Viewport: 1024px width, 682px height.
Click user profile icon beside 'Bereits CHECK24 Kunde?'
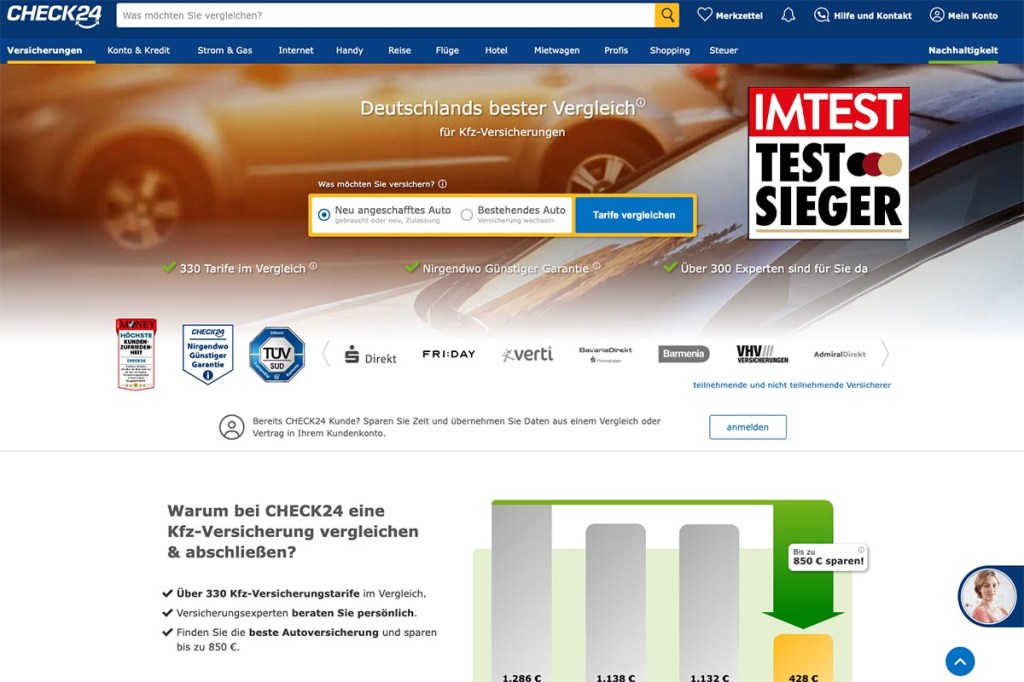coord(231,427)
